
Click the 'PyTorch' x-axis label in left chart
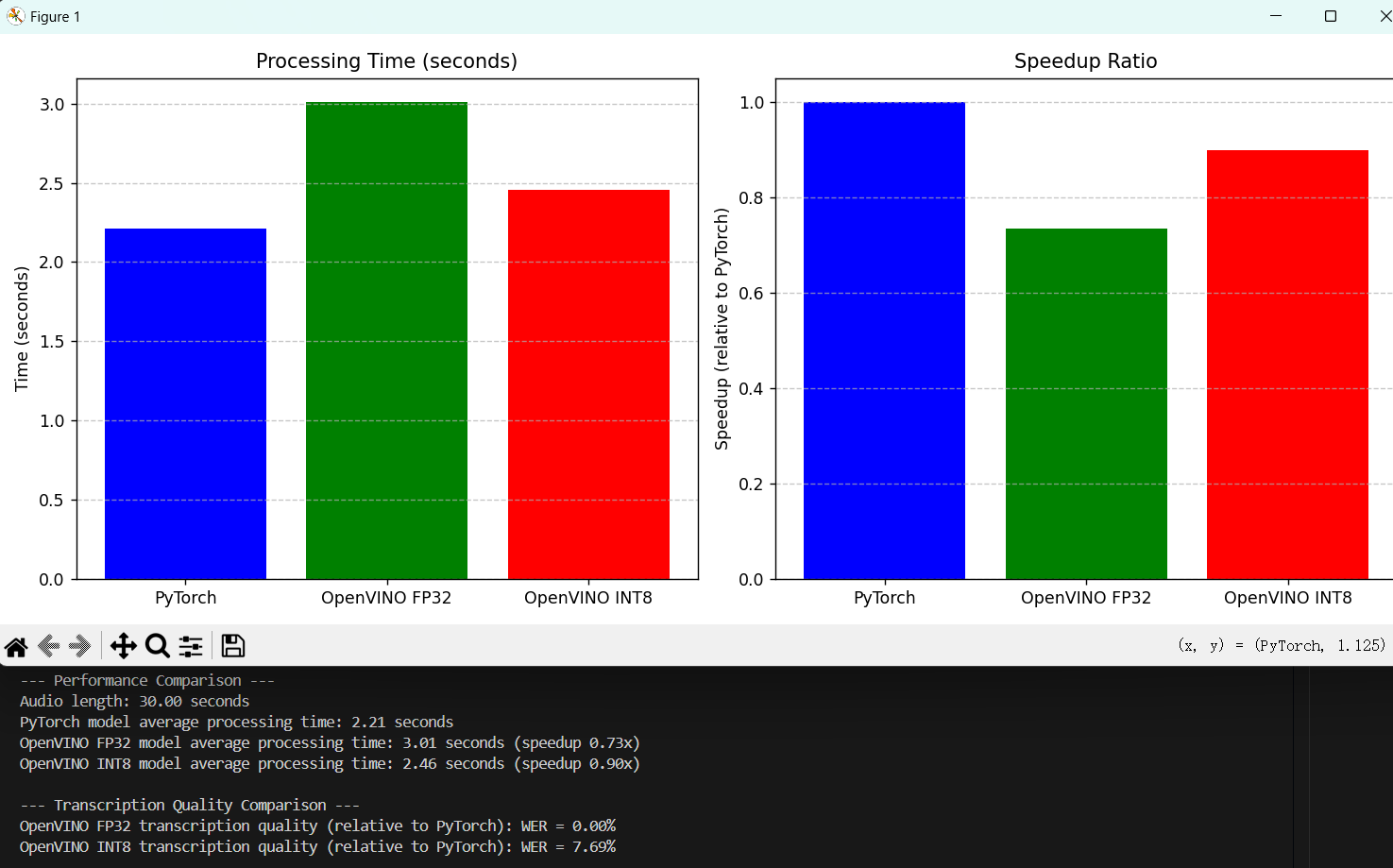[x=185, y=598]
